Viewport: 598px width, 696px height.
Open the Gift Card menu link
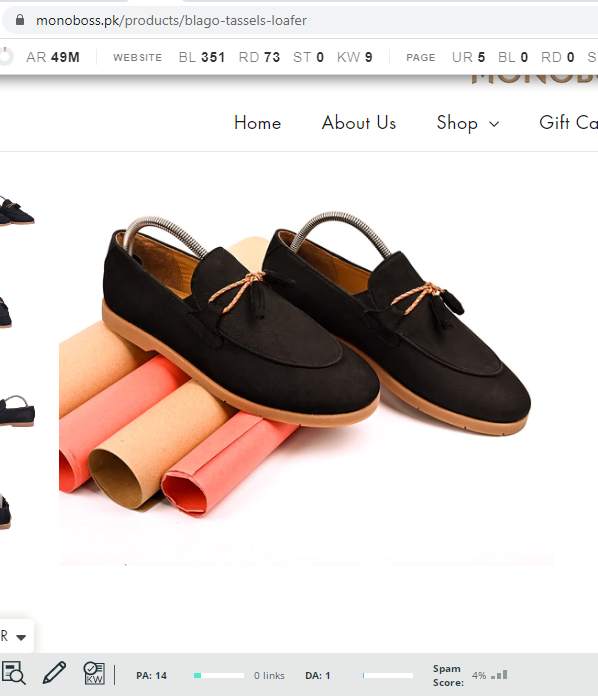pos(568,123)
